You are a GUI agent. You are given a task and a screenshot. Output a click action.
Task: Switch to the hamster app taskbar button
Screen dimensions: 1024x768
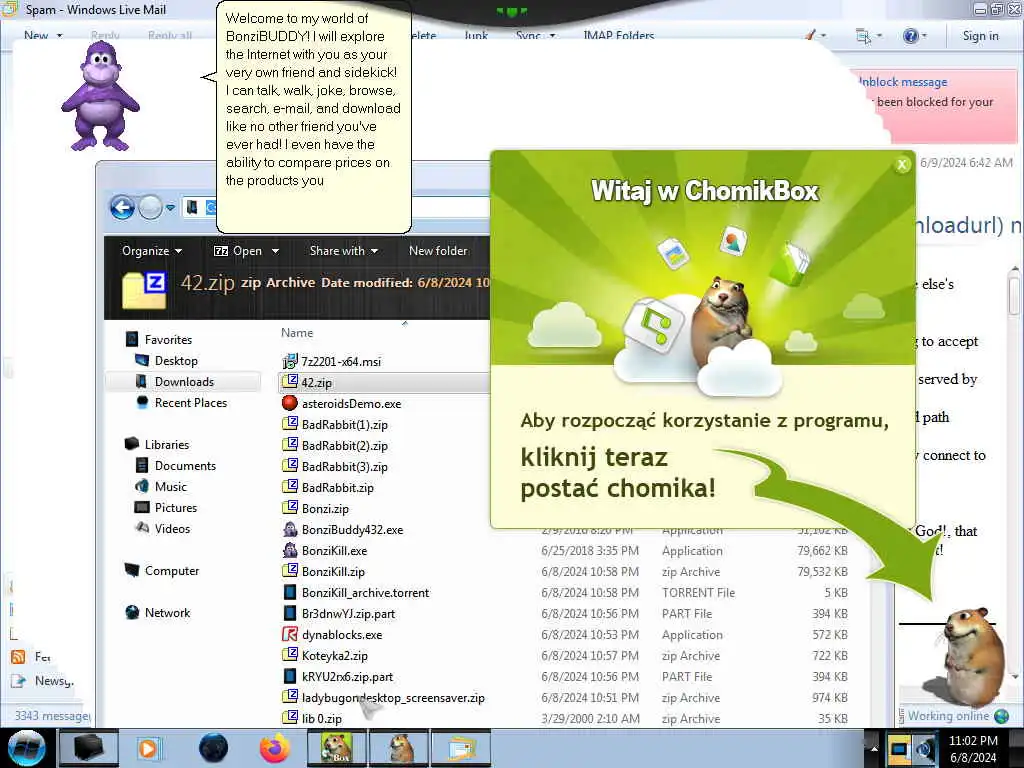[x=400, y=748]
